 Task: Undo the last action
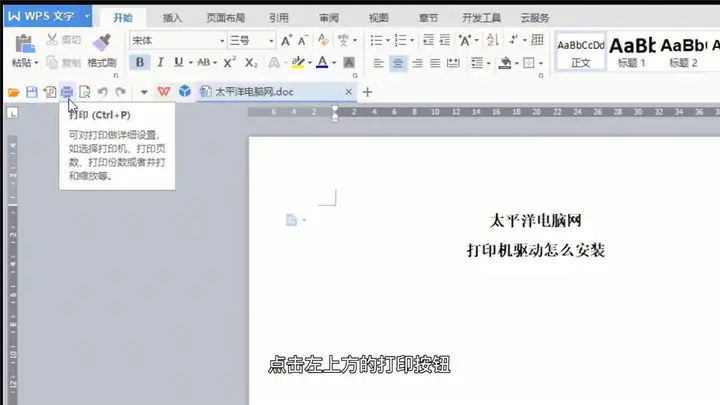102,92
